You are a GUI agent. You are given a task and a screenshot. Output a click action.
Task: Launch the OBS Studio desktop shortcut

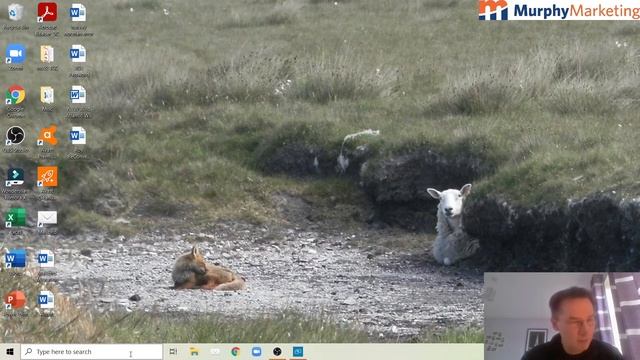[x=16, y=136]
